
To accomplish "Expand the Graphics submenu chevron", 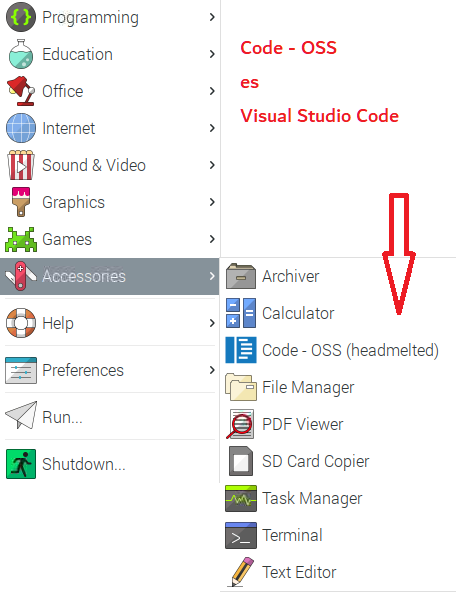I will point(212,202).
